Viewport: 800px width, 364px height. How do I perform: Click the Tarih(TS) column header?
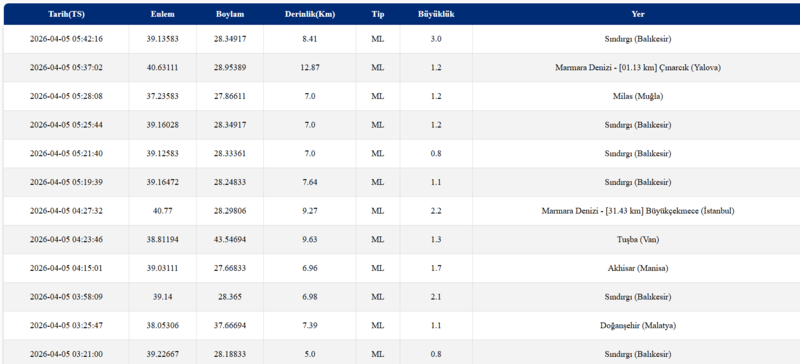coord(66,14)
